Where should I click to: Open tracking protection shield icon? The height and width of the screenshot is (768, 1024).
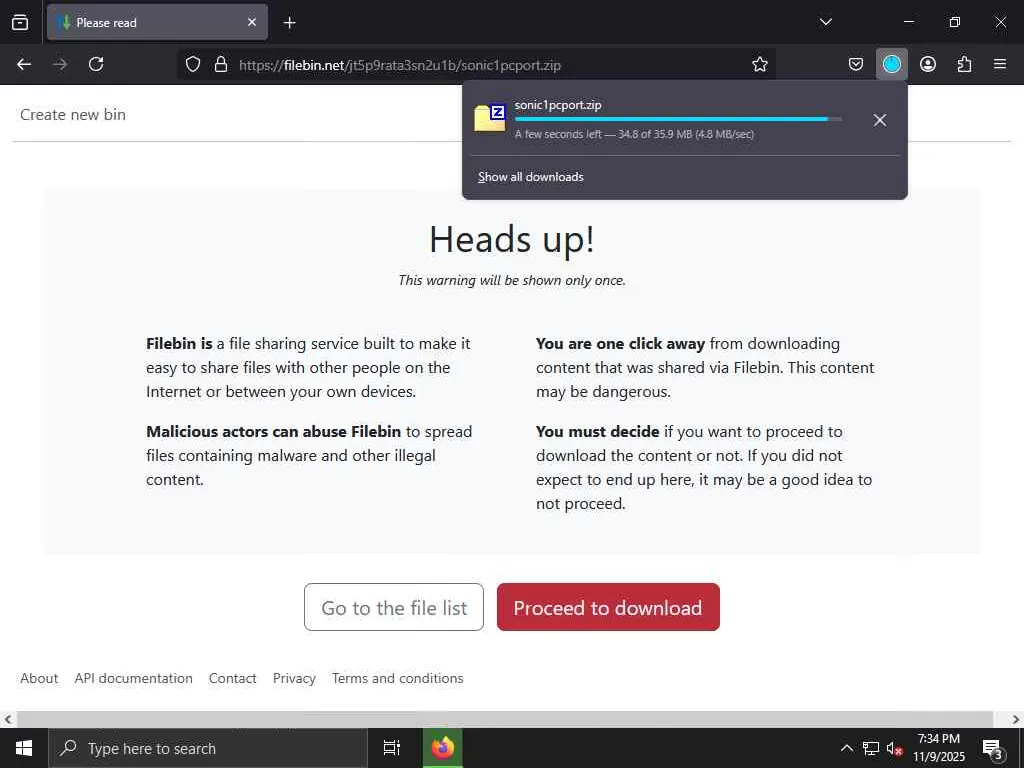click(193, 64)
